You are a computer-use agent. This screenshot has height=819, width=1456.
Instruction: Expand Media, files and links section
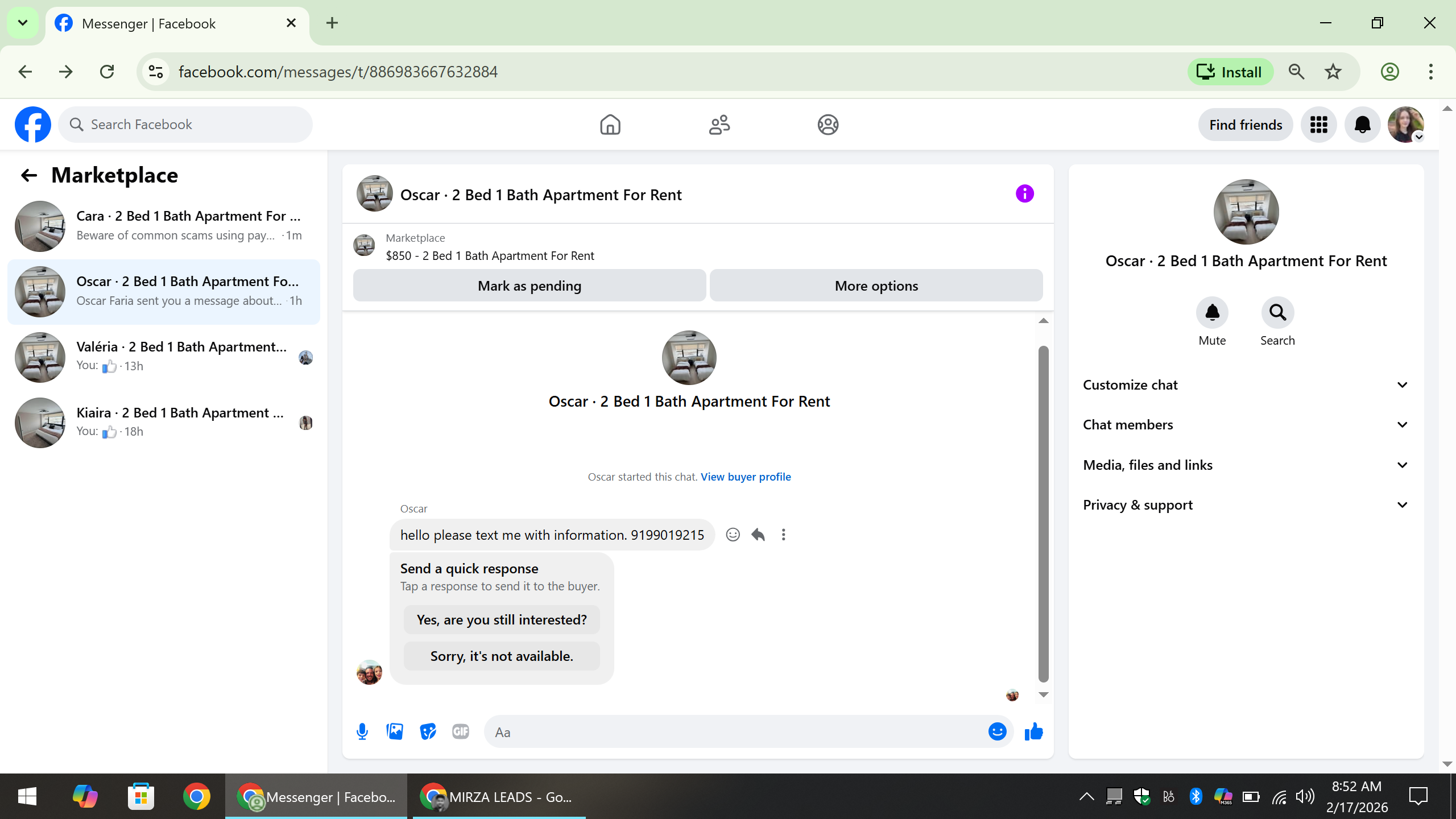[1246, 465]
